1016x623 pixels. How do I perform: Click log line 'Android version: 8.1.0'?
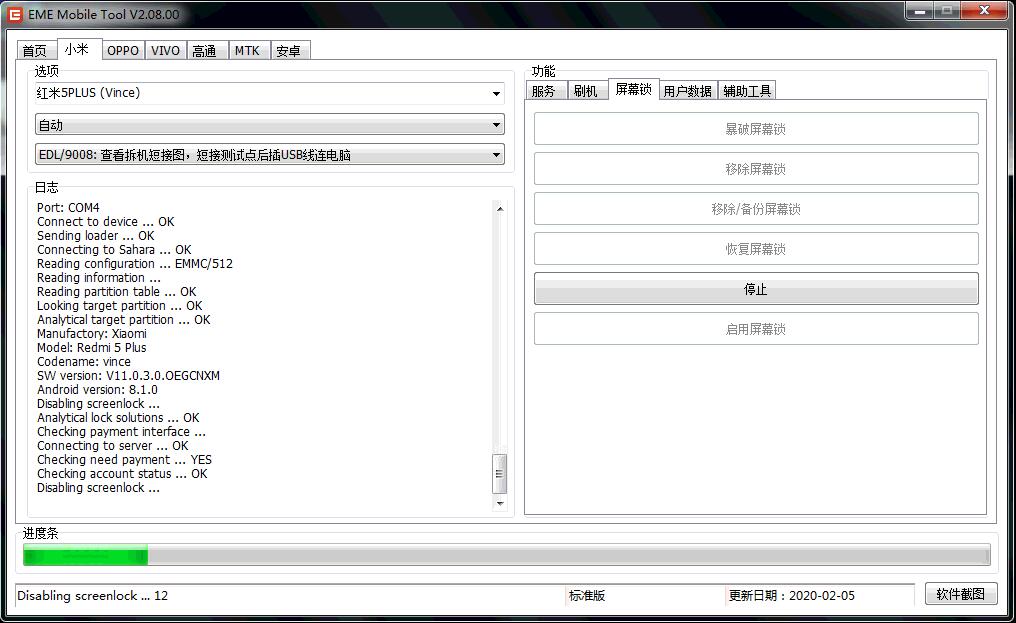97,390
